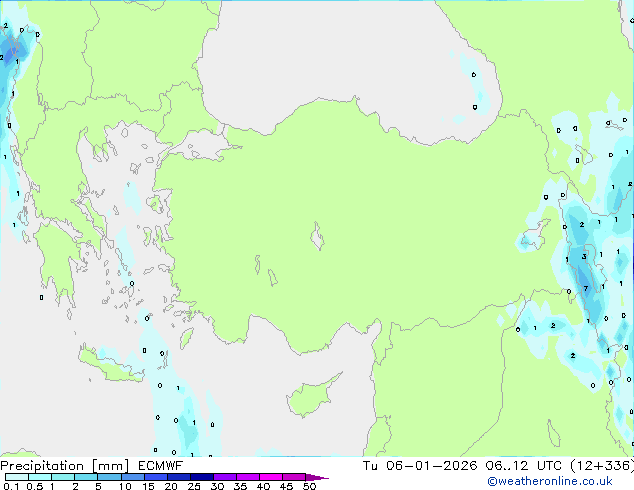Click the legend value '0.1'
Image resolution: width=634 pixels, height=490 pixels.
11,486
